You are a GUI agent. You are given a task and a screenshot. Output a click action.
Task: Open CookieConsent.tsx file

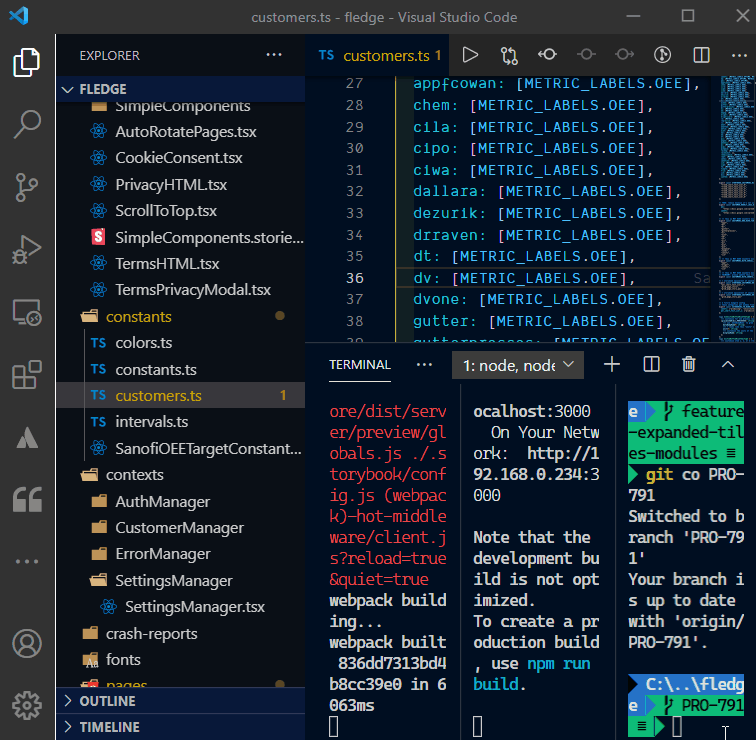[180, 158]
